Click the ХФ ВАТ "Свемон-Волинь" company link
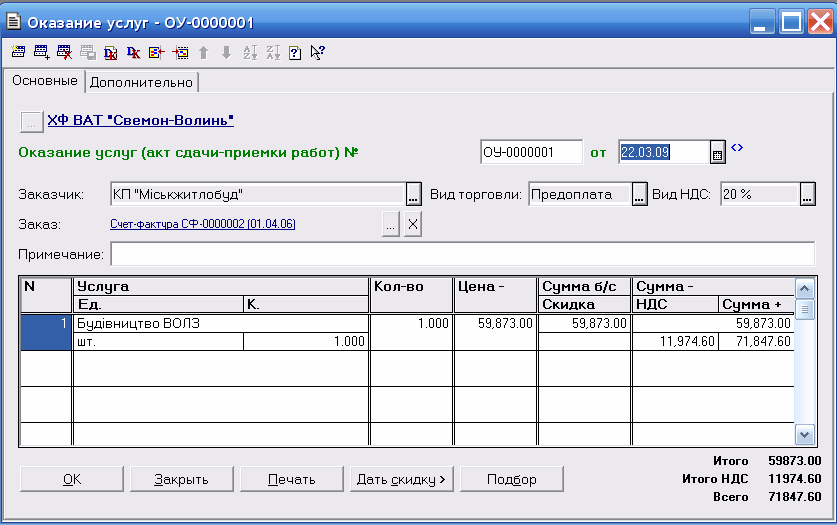The height and width of the screenshot is (525, 837). [140, 121]
